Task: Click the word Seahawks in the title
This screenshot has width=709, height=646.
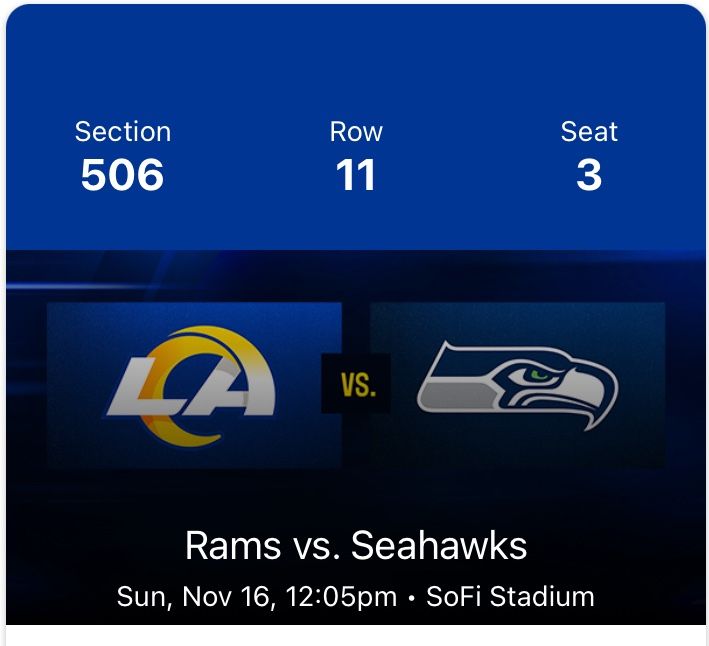Action: 439,546
